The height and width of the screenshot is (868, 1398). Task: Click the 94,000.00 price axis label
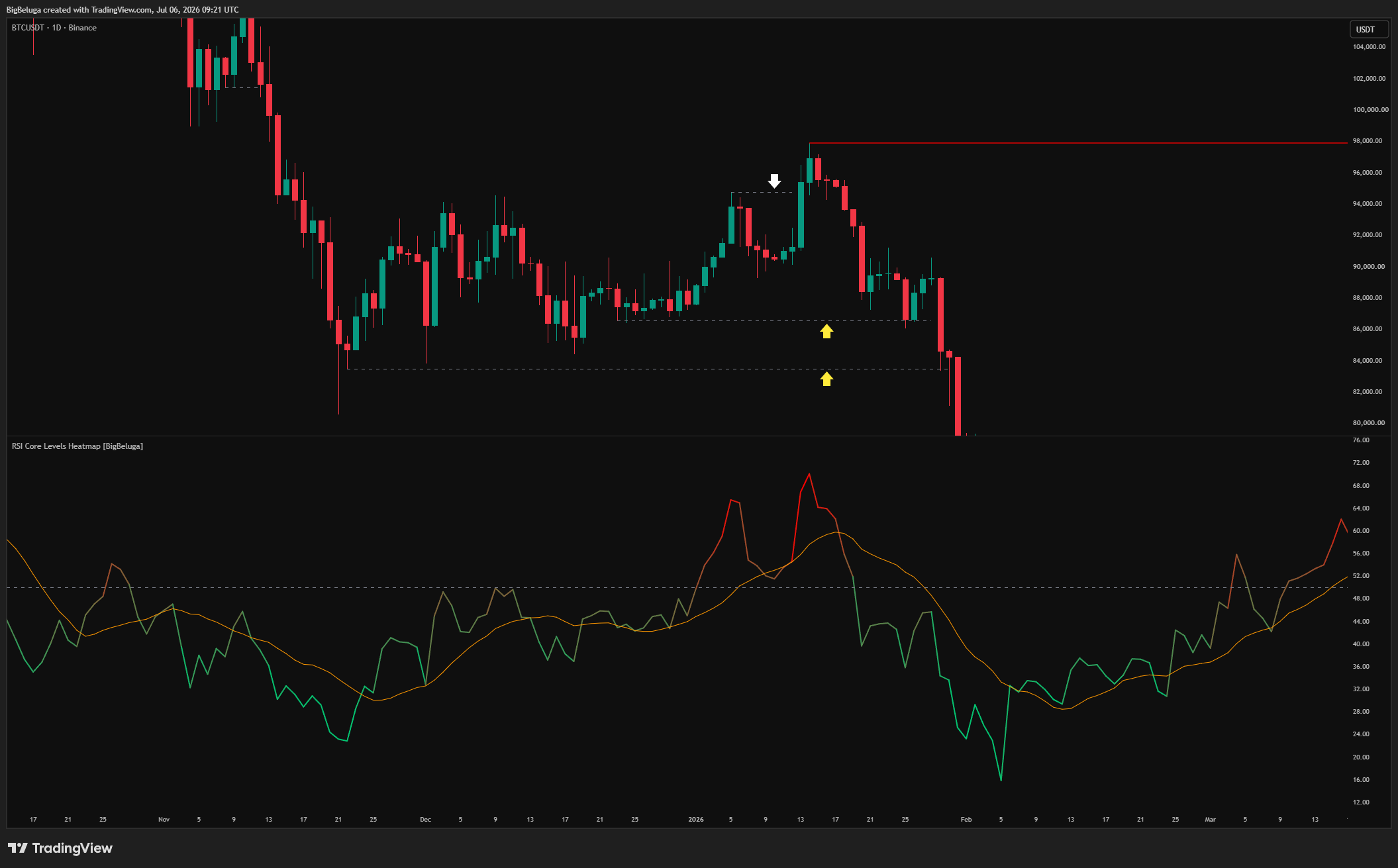tap(1368, 204)
